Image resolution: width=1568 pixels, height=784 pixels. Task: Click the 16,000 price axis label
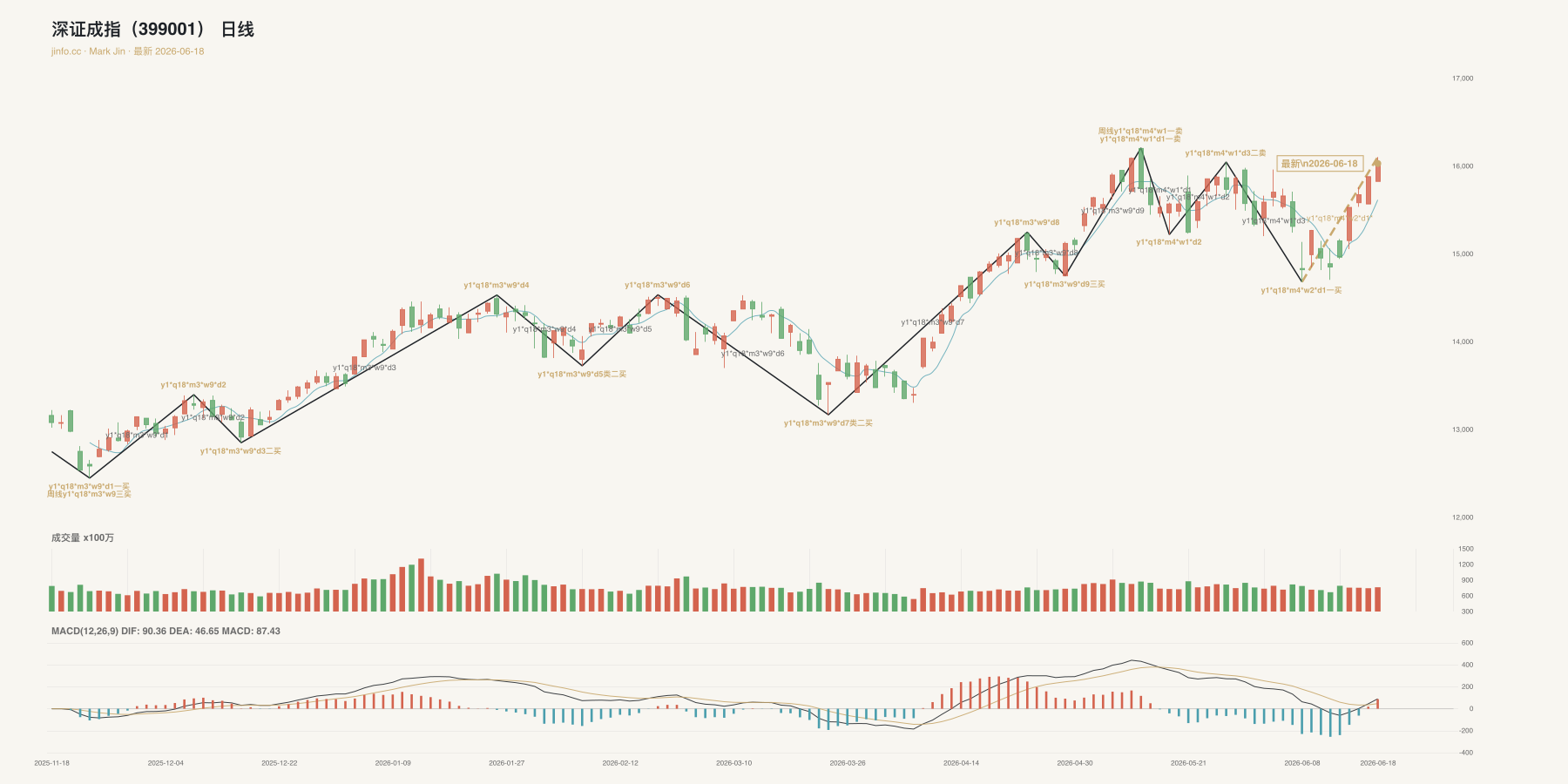coord(1463,166)
